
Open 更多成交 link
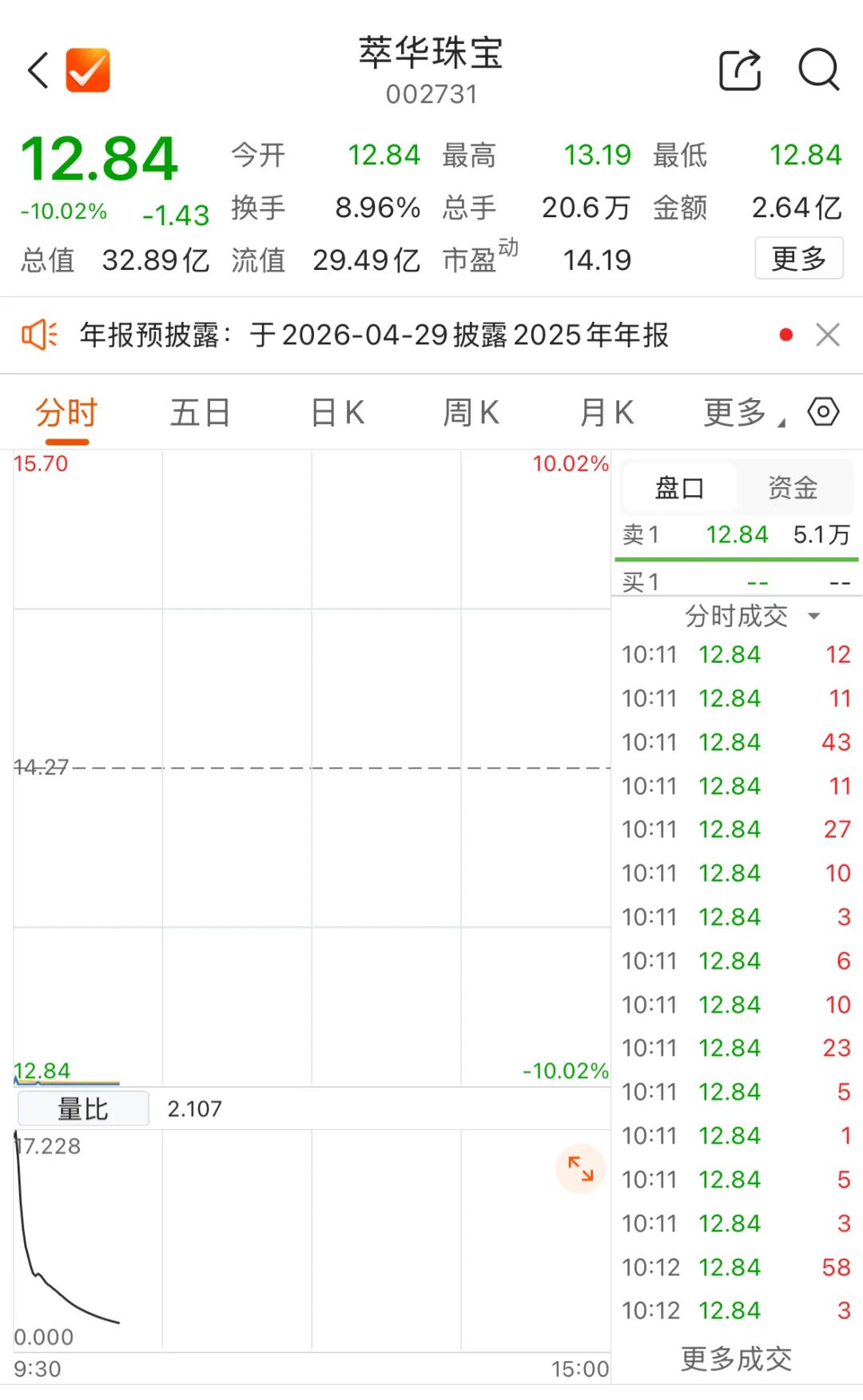[736, 1358]
